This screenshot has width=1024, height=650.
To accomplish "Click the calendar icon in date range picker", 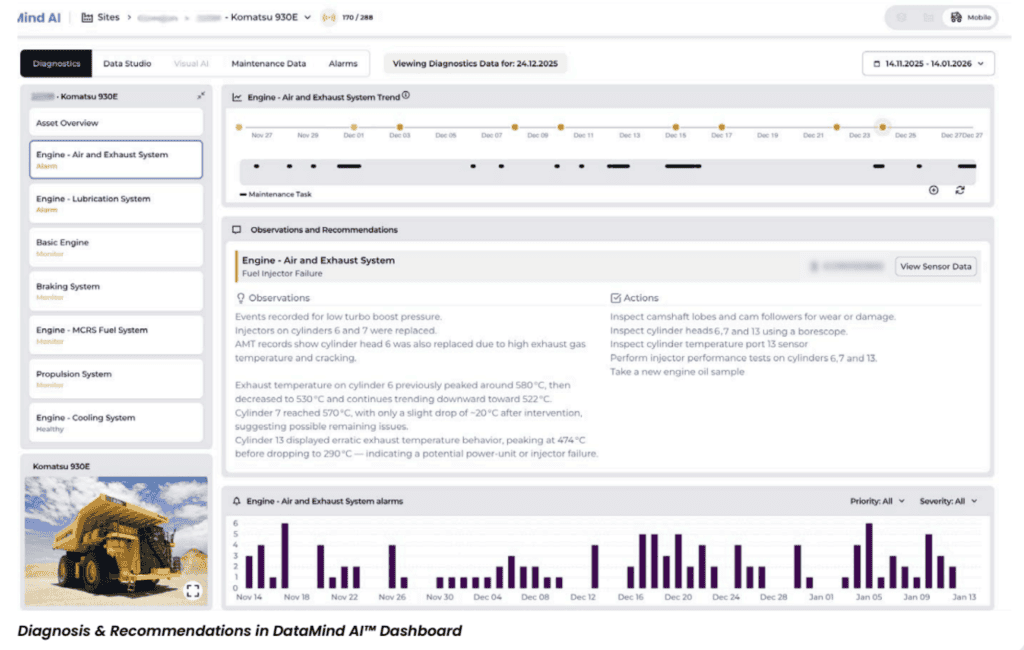I will click(877, 64).
